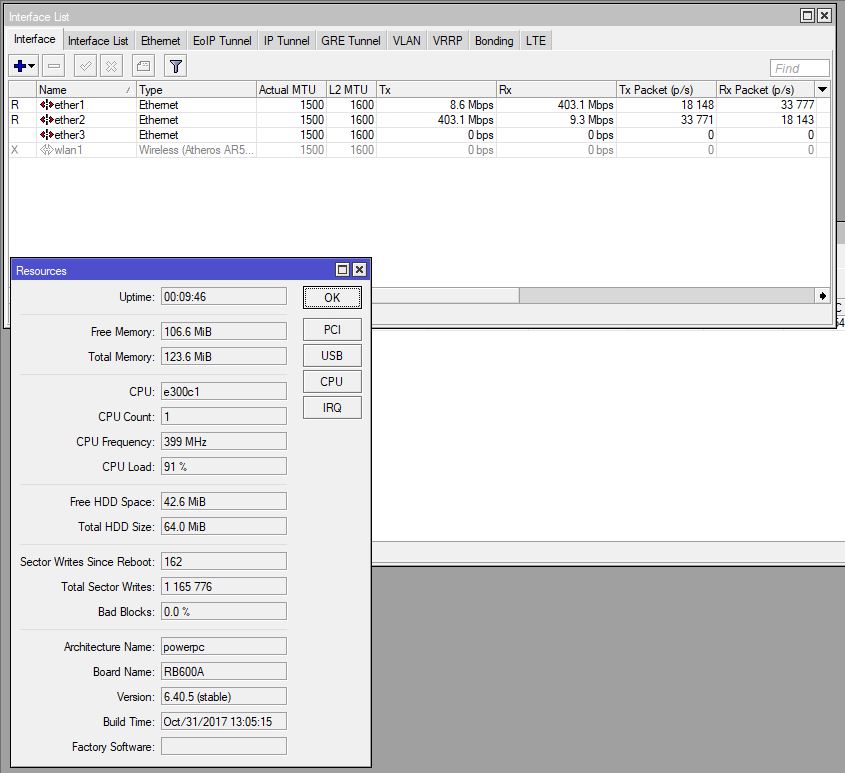Screen dimensions: 845x773
Task: Click the Uptime field 00:09:46
Action: pyautogui.click(x=224, y=296)
